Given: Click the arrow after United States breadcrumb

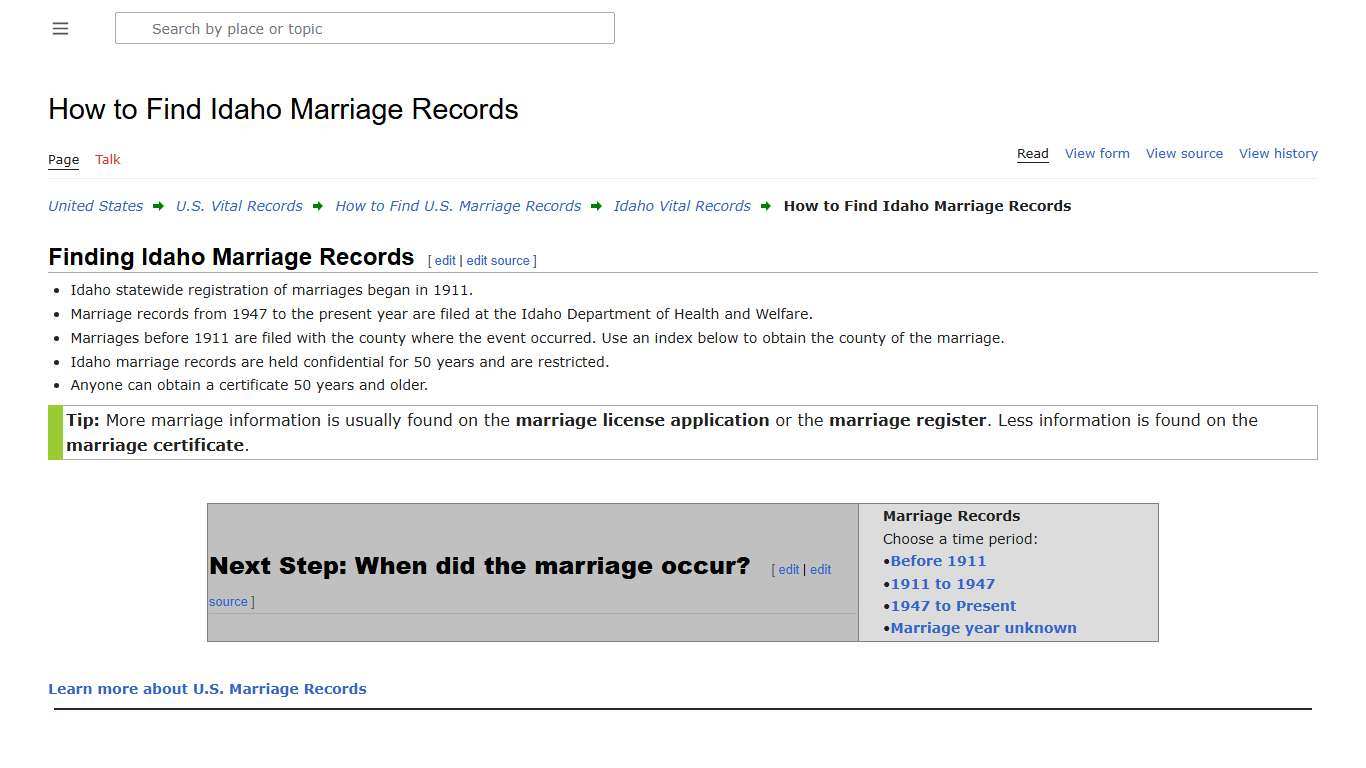Looking at the screenshot, I should 157,206.
